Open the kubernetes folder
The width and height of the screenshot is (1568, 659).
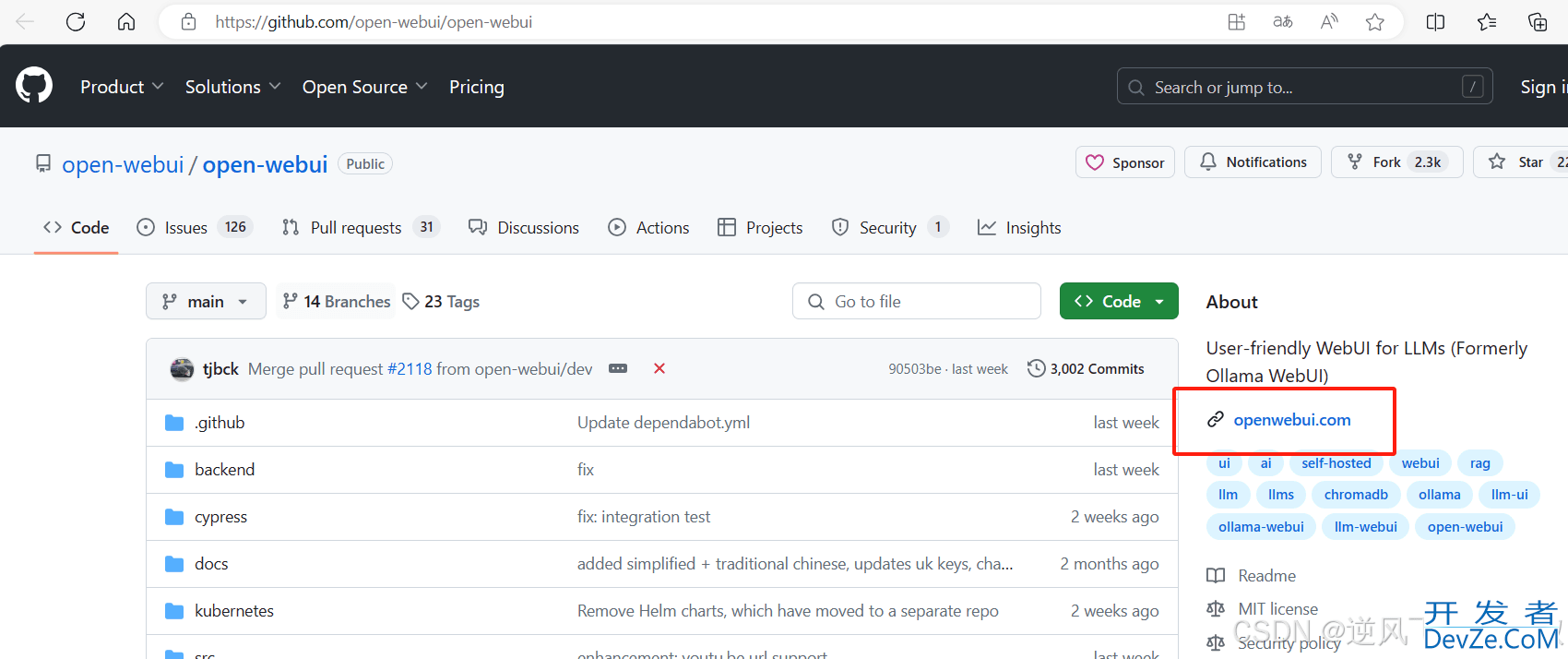click(234, 611)
